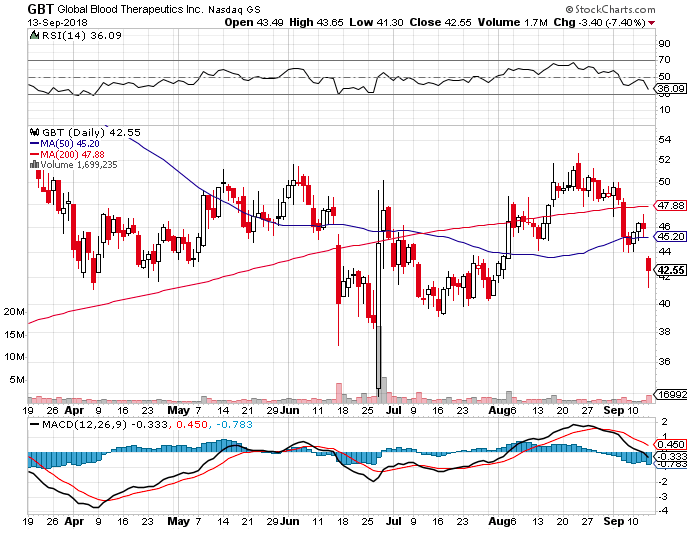Click the MACD(12,26,9) -0.333 legend
The height and width of the screenshot is (533, 695).
coord(99,424)
